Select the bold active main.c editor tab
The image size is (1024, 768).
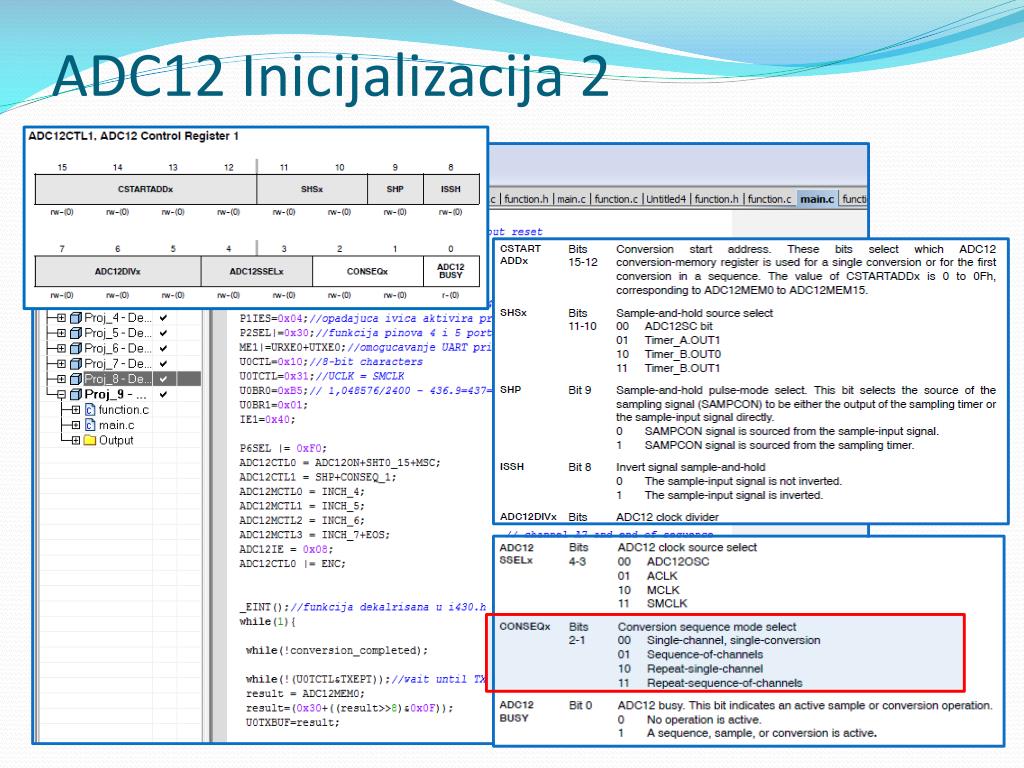pos(817,199)
